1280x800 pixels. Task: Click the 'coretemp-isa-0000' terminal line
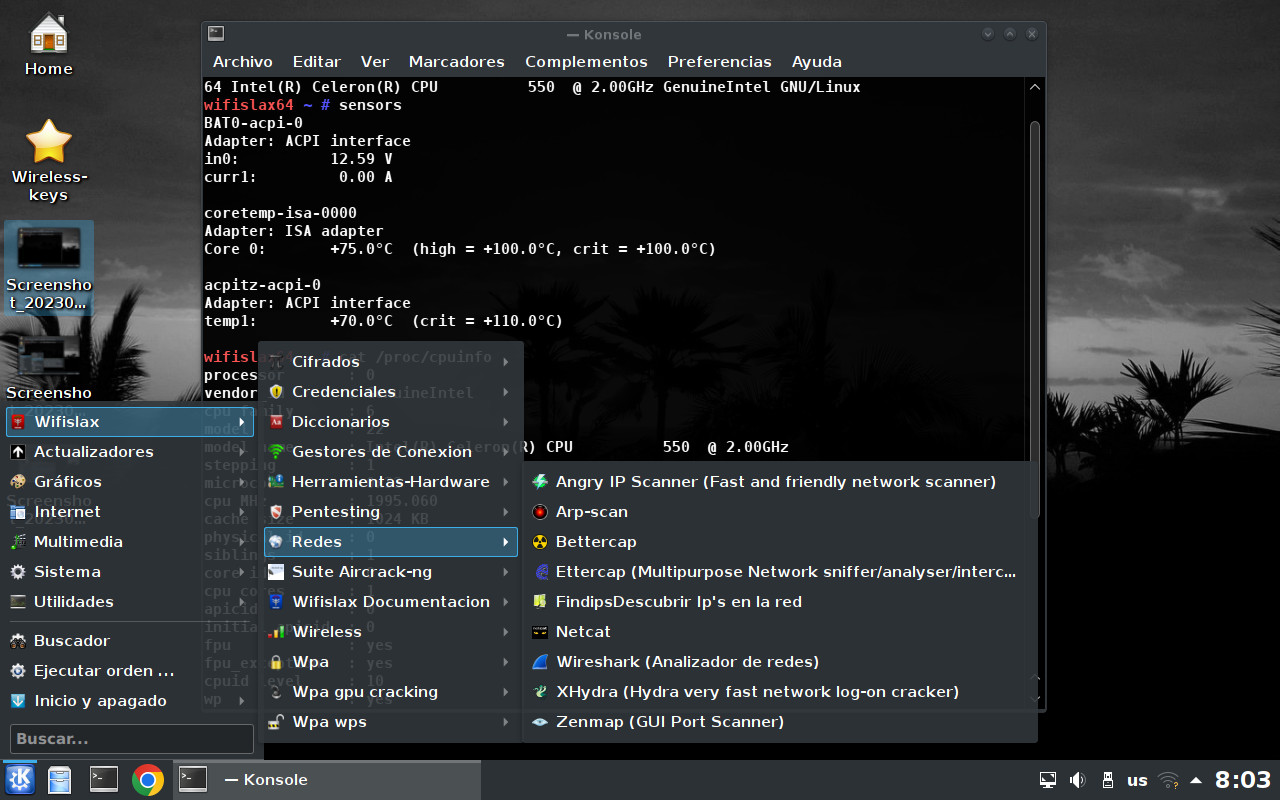[x=280, y=213]
